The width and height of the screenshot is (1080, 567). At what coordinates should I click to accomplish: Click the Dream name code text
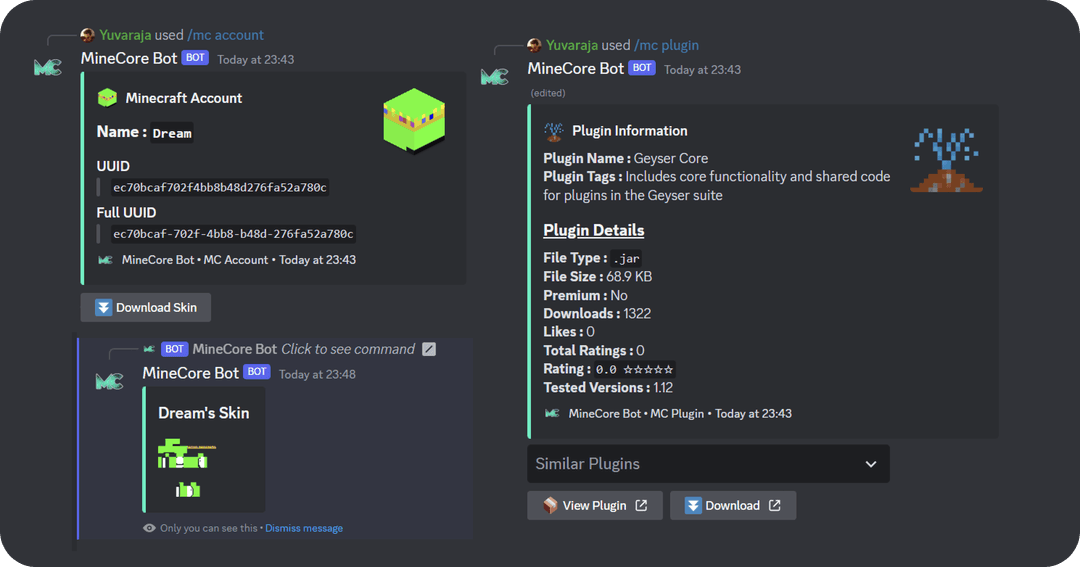(172, 133)
